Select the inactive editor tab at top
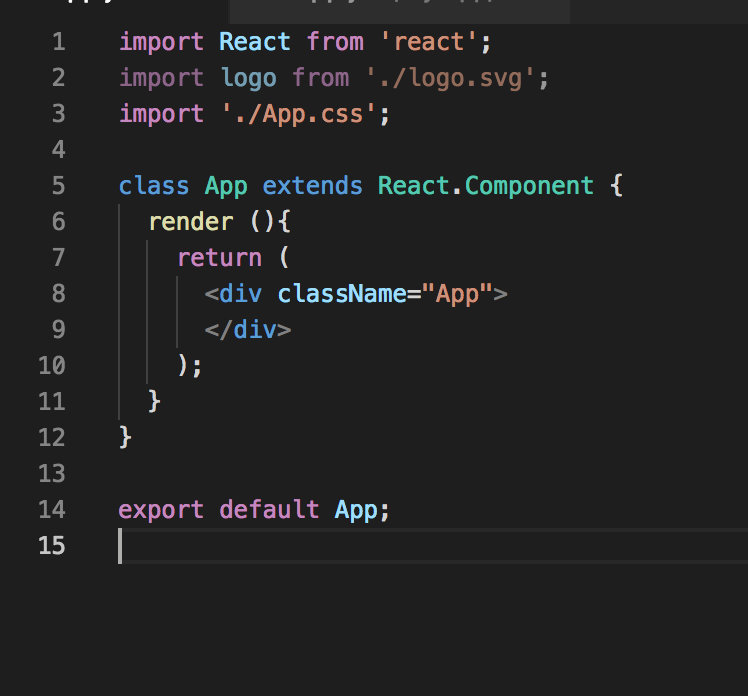 pyautogui.click(x=399, y=11)
